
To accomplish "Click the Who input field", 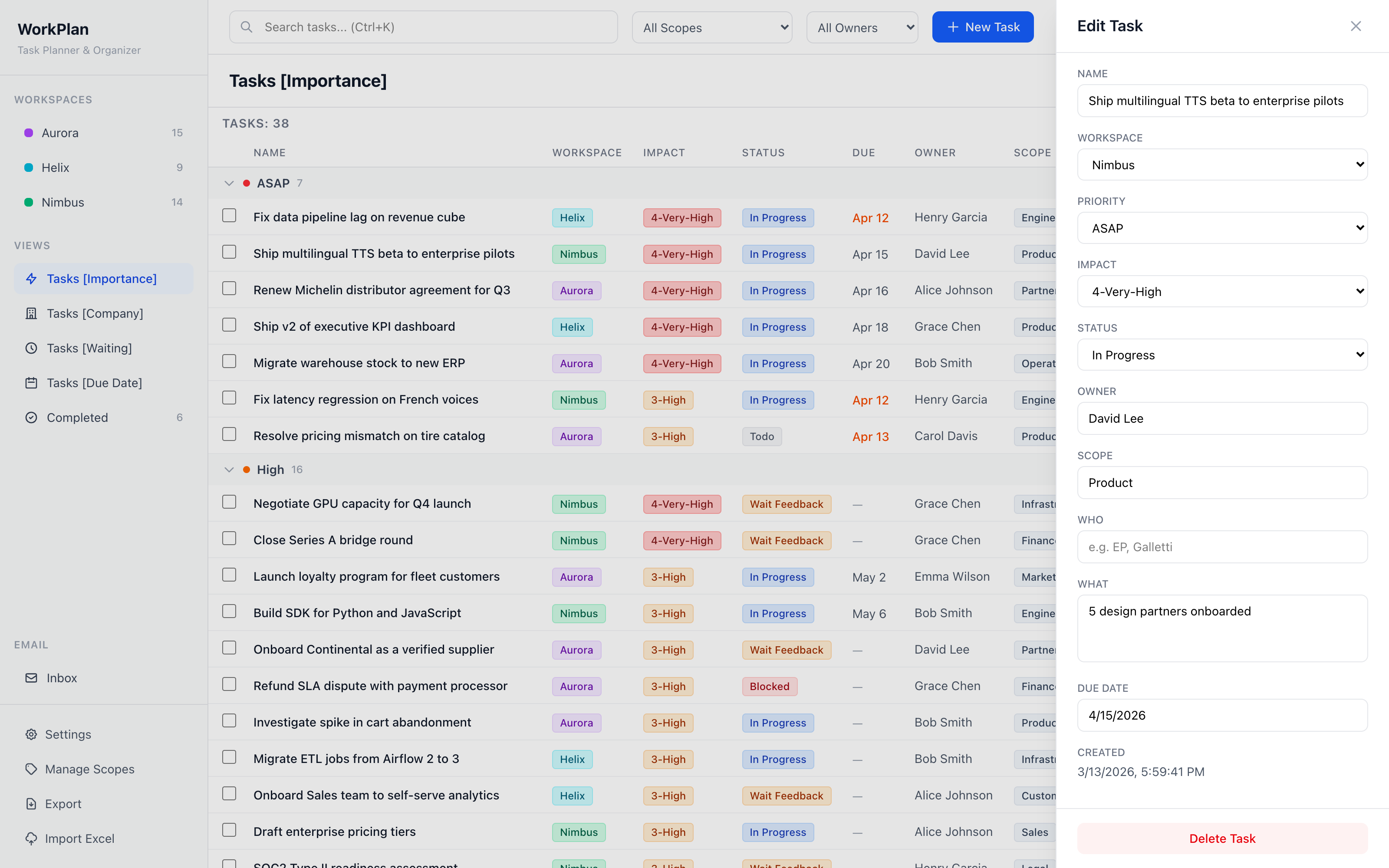I will [1222, 546].
